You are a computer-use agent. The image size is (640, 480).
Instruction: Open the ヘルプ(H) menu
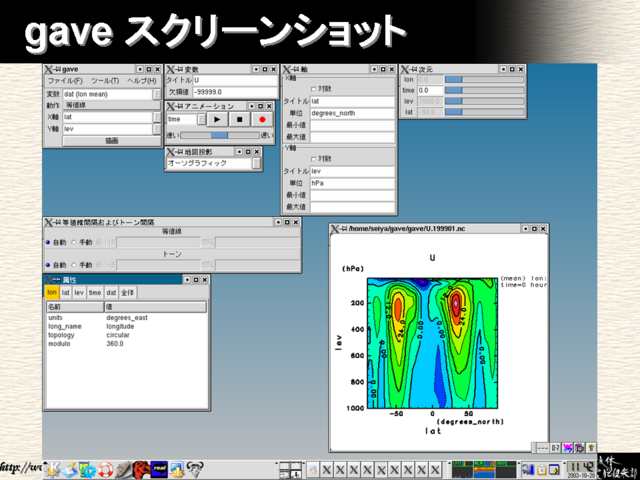(x=142, y=81)
